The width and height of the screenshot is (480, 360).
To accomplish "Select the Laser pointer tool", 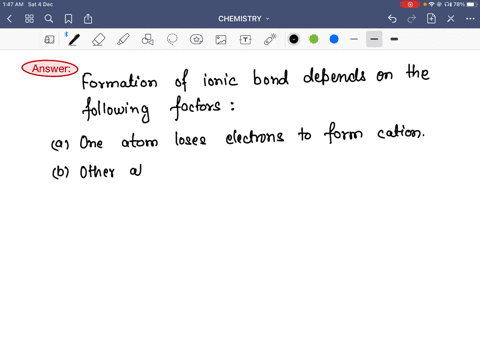I will (x=270, y=40).
